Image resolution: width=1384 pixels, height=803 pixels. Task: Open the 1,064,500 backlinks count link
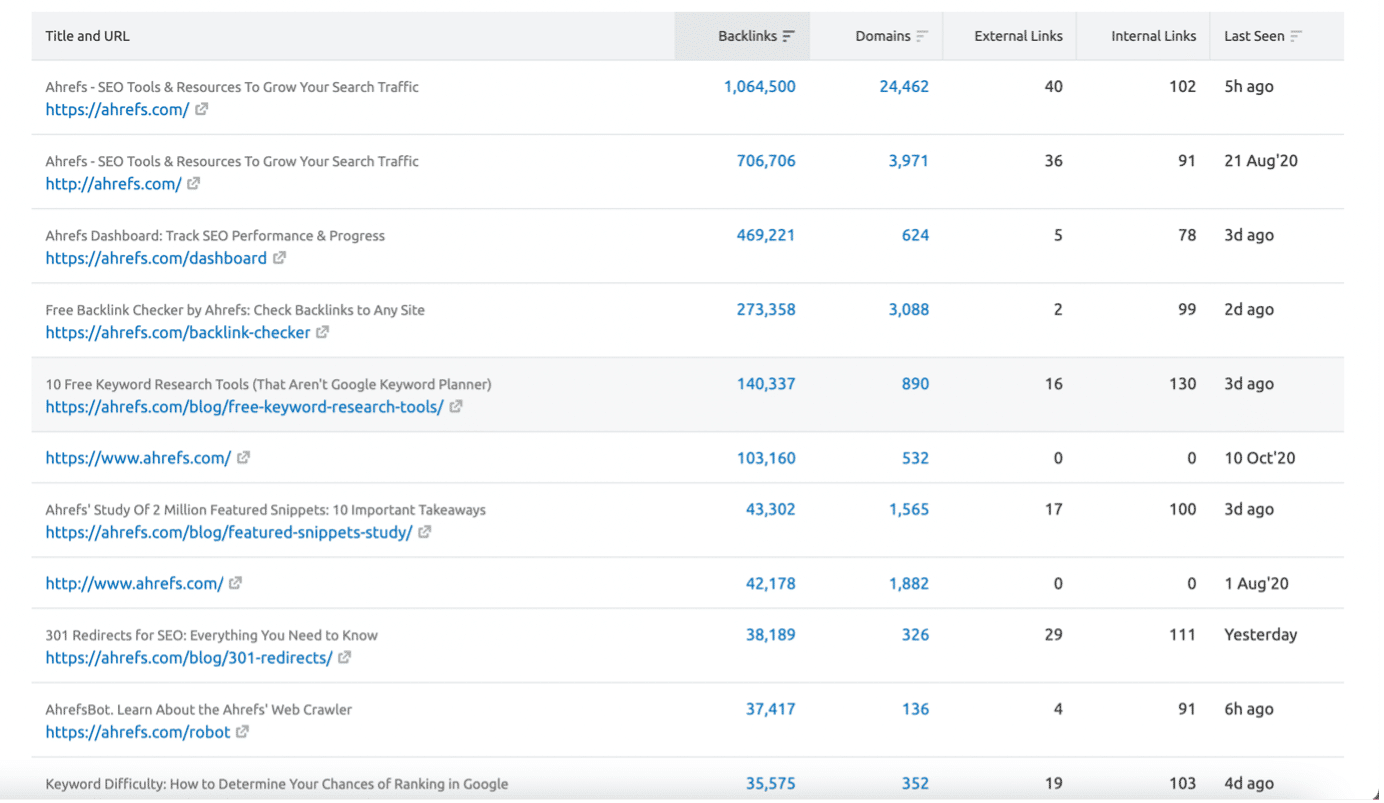[x=759, y=87]
